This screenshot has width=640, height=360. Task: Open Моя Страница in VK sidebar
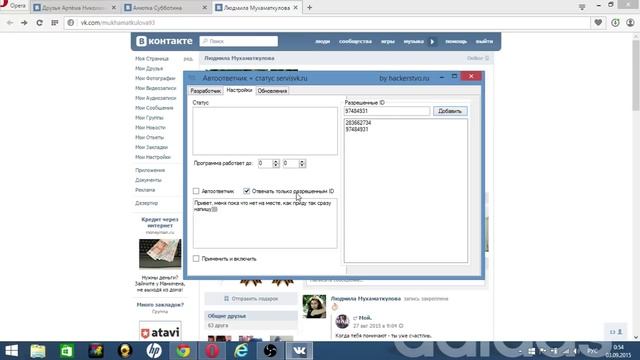click(152, 59)
